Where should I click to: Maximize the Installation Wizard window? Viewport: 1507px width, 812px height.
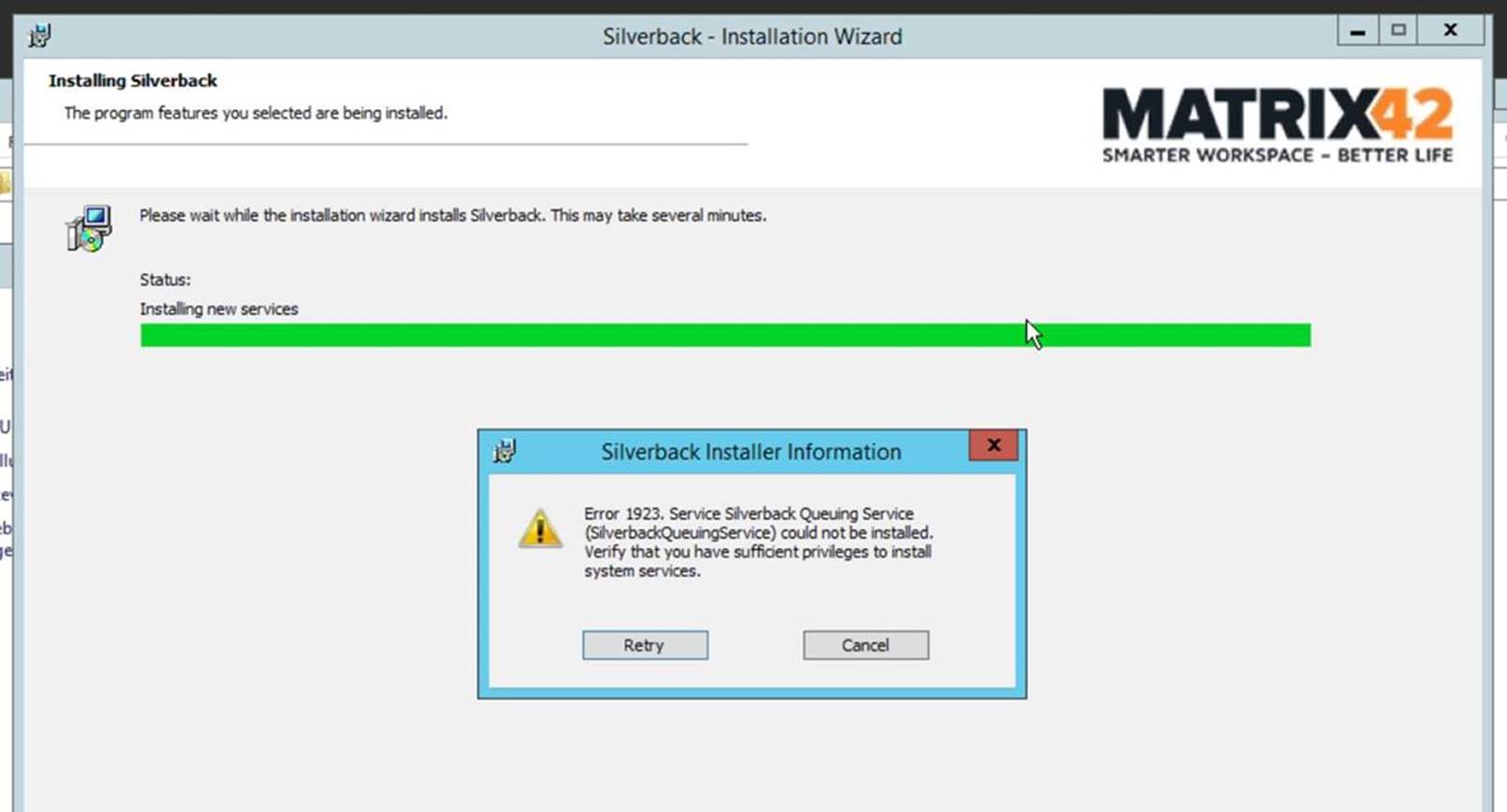(x=1398, y=31)
